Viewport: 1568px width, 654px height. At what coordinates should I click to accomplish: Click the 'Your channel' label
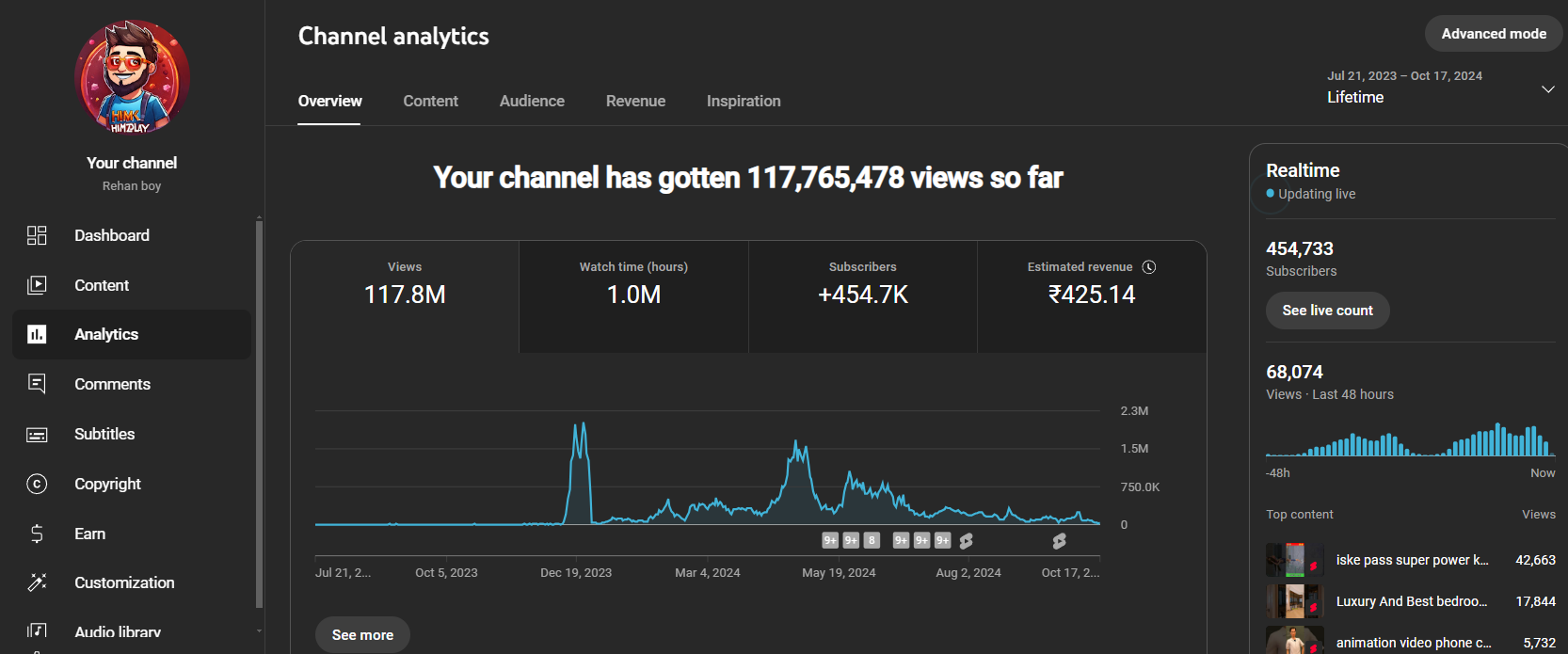[x=132, y=163]
